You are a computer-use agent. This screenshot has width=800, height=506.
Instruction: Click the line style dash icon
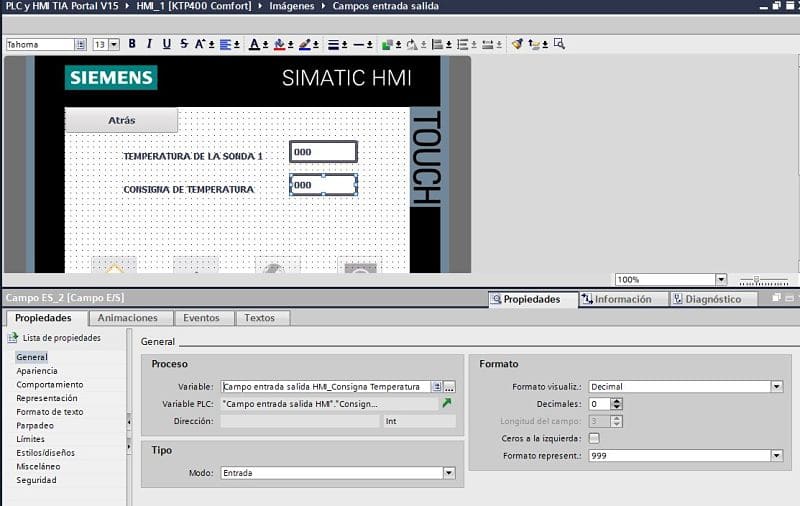coord(359,44)
